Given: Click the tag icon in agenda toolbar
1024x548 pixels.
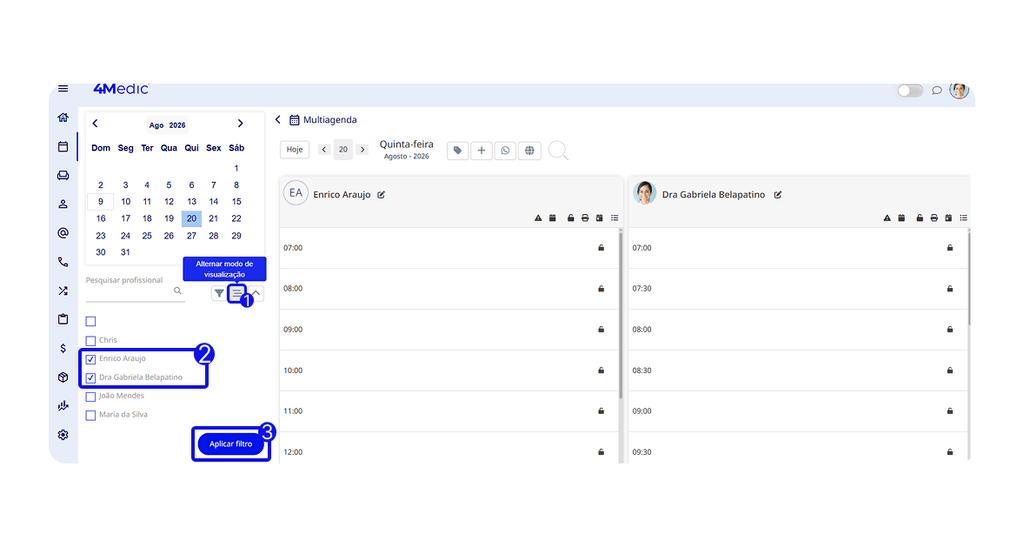Looking at the screenshot, I should (x=458, y=151).
